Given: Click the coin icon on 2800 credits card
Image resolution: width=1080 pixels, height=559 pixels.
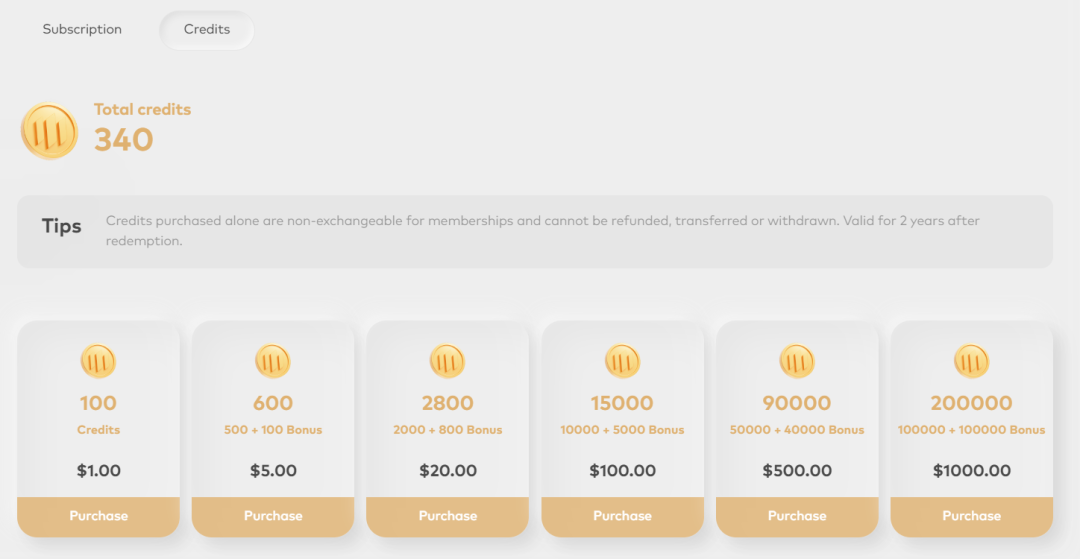Looking at the screenshot, I should [x=448, y=361].
